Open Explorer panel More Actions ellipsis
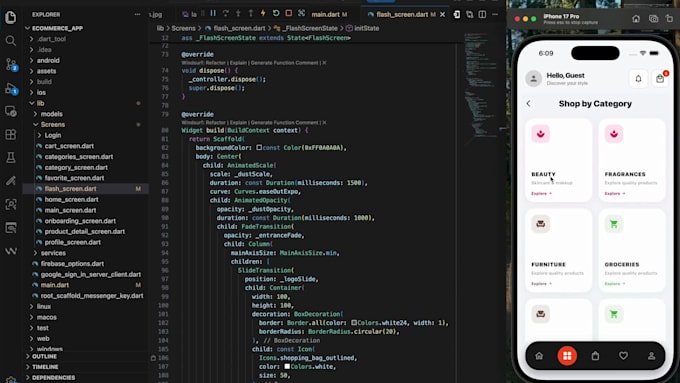 tap(137, 14)
